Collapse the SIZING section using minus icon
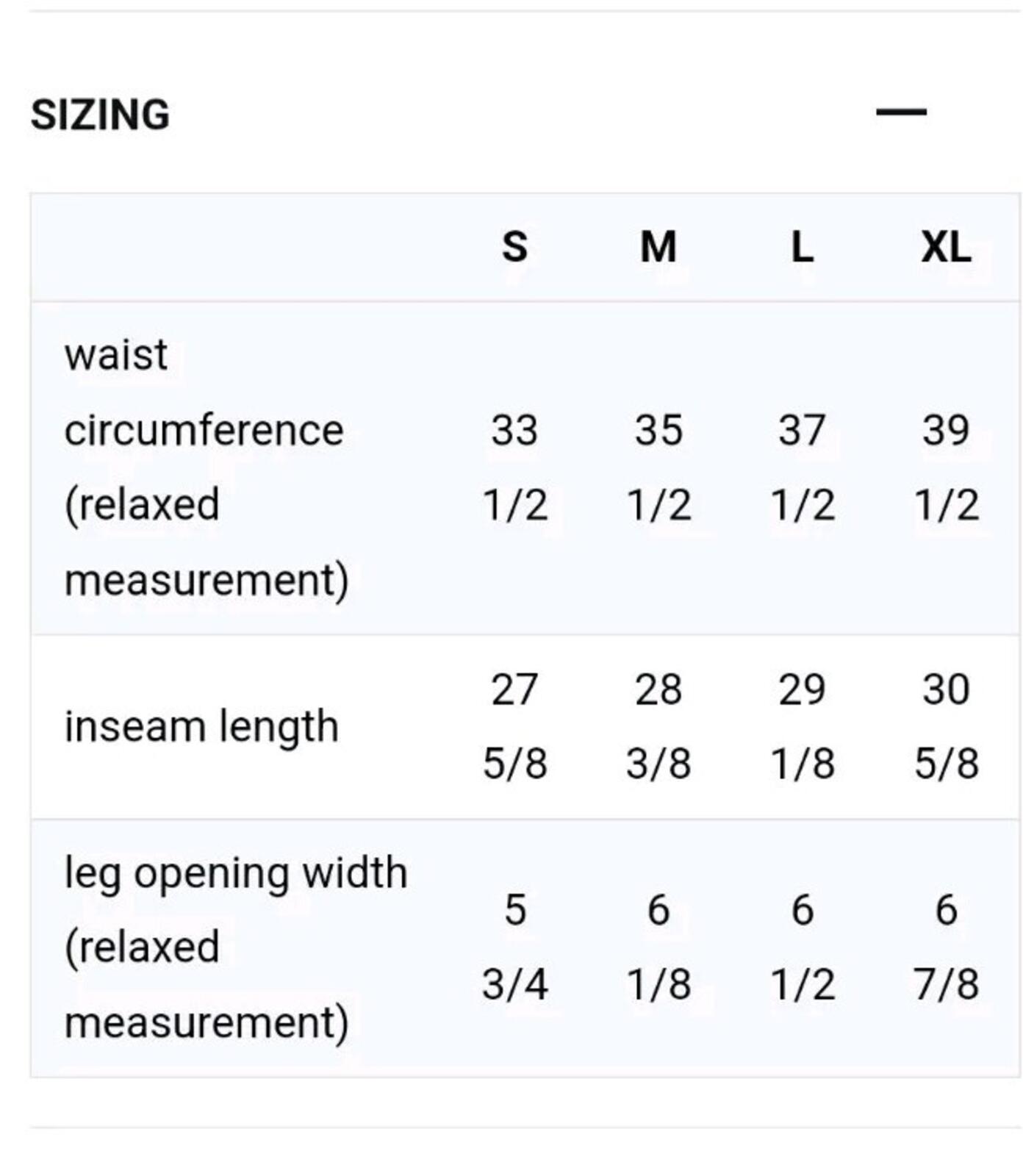Screen dimensions: 1023x1176 click(901, 112)
